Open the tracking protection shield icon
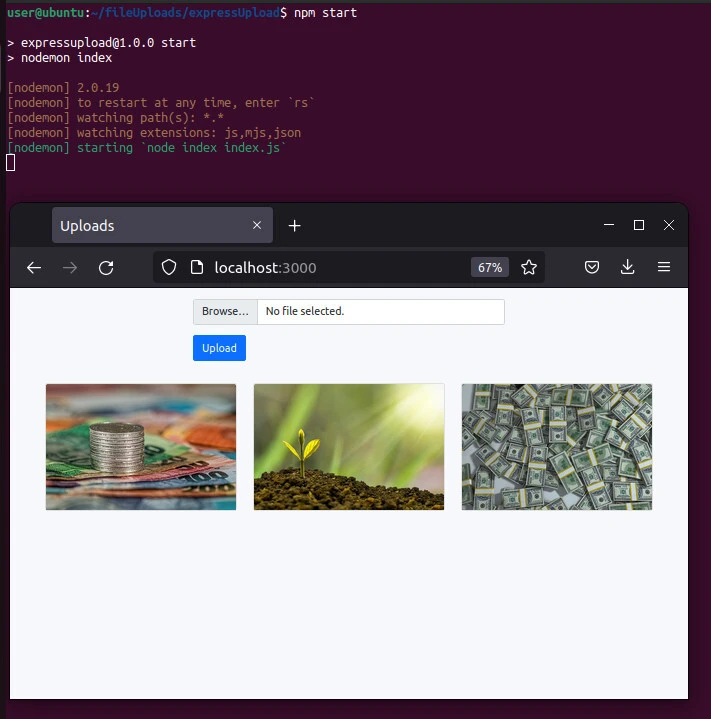 (x=169, y=267)
